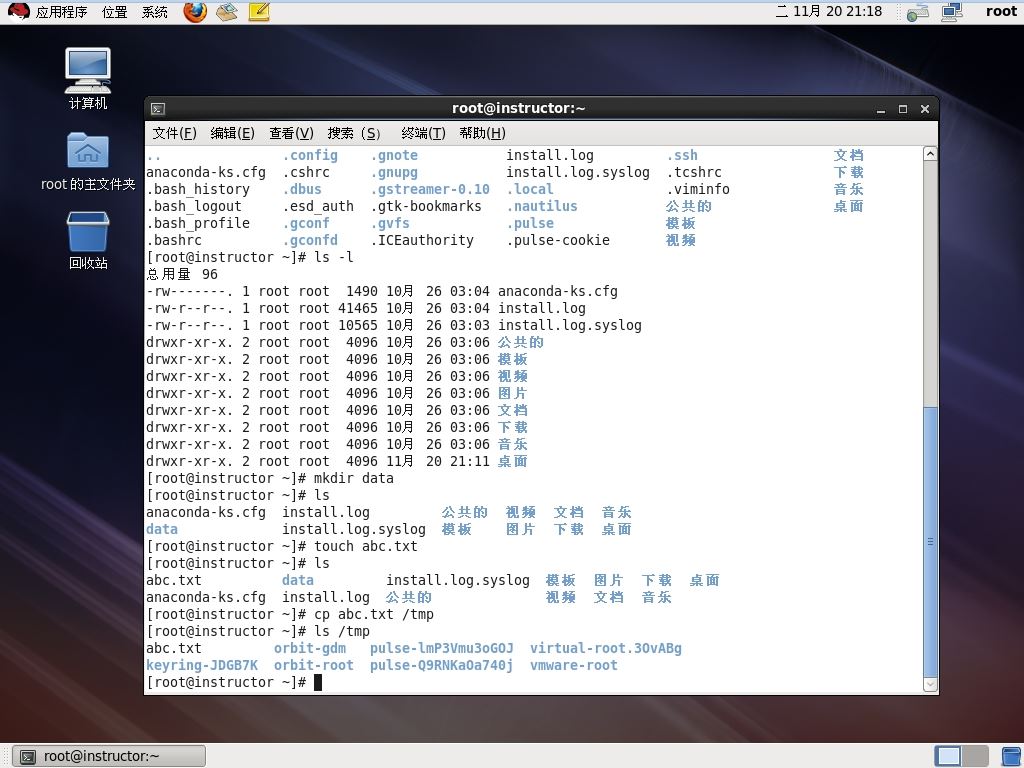Open the 应用程序 applications menu
Screen dimensions: 1024x768
coord(61,12)
